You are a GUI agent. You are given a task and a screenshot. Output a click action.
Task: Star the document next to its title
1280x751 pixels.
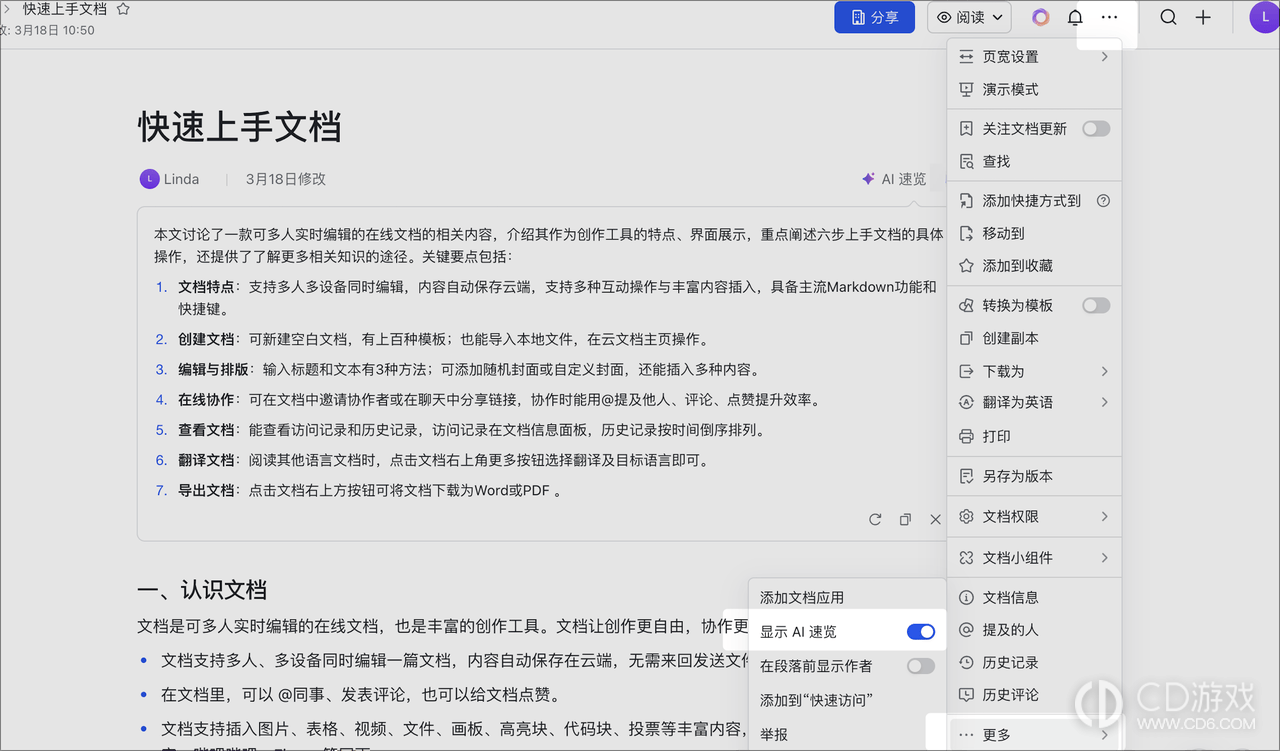123,9
